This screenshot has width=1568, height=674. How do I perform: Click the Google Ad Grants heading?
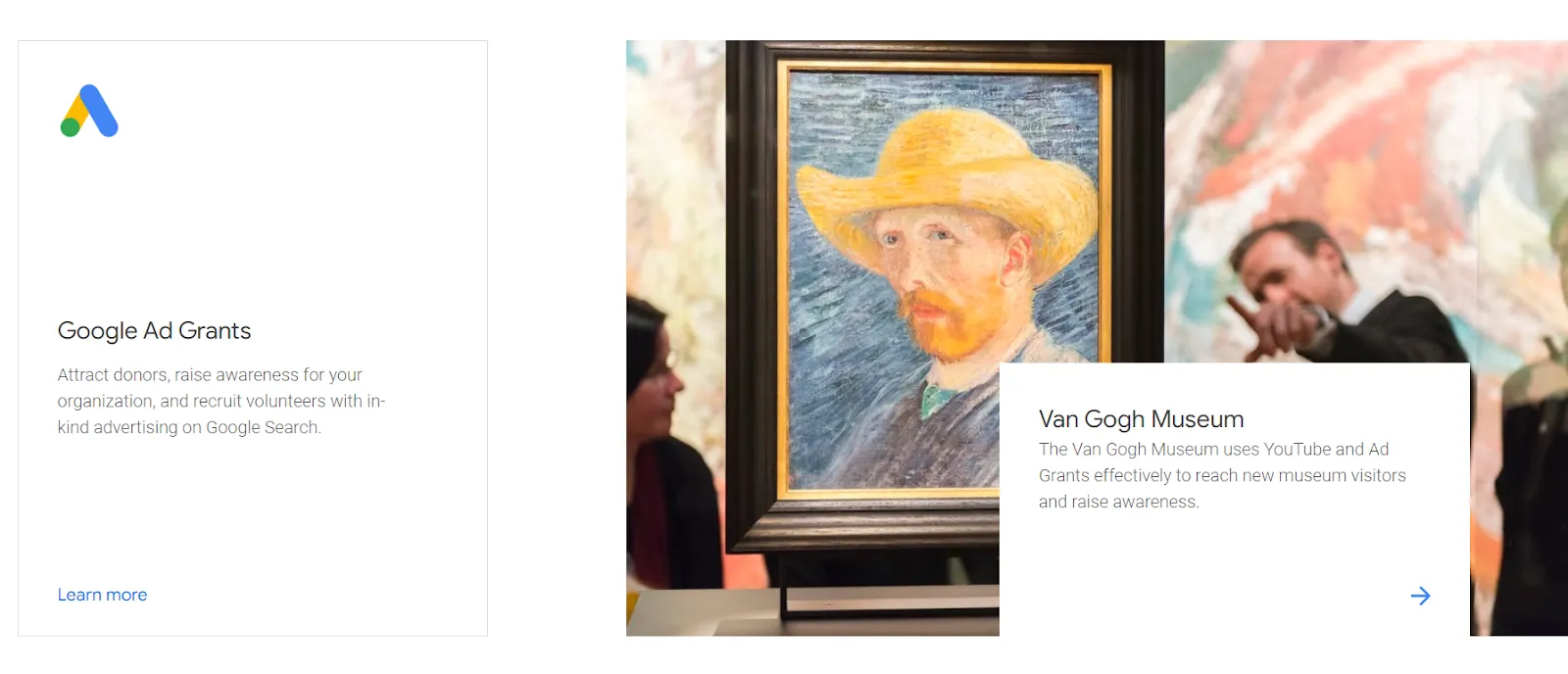(x=154, y=331)
